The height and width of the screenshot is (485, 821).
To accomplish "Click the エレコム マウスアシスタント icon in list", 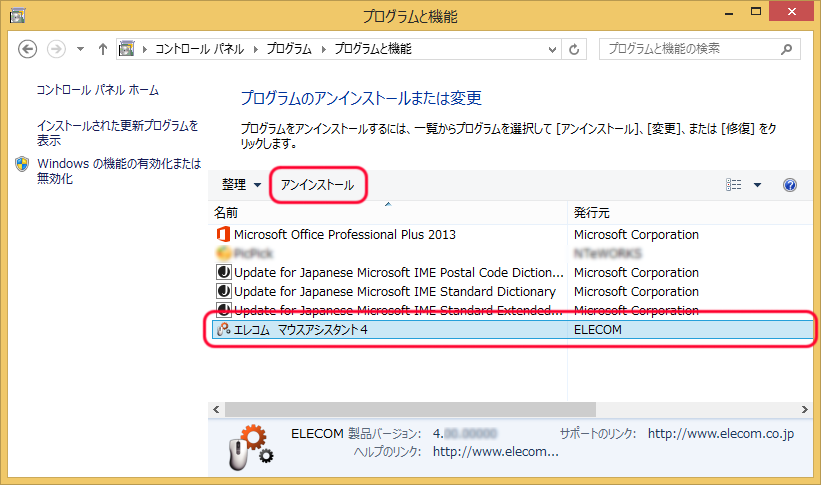I will click(224, 329).
